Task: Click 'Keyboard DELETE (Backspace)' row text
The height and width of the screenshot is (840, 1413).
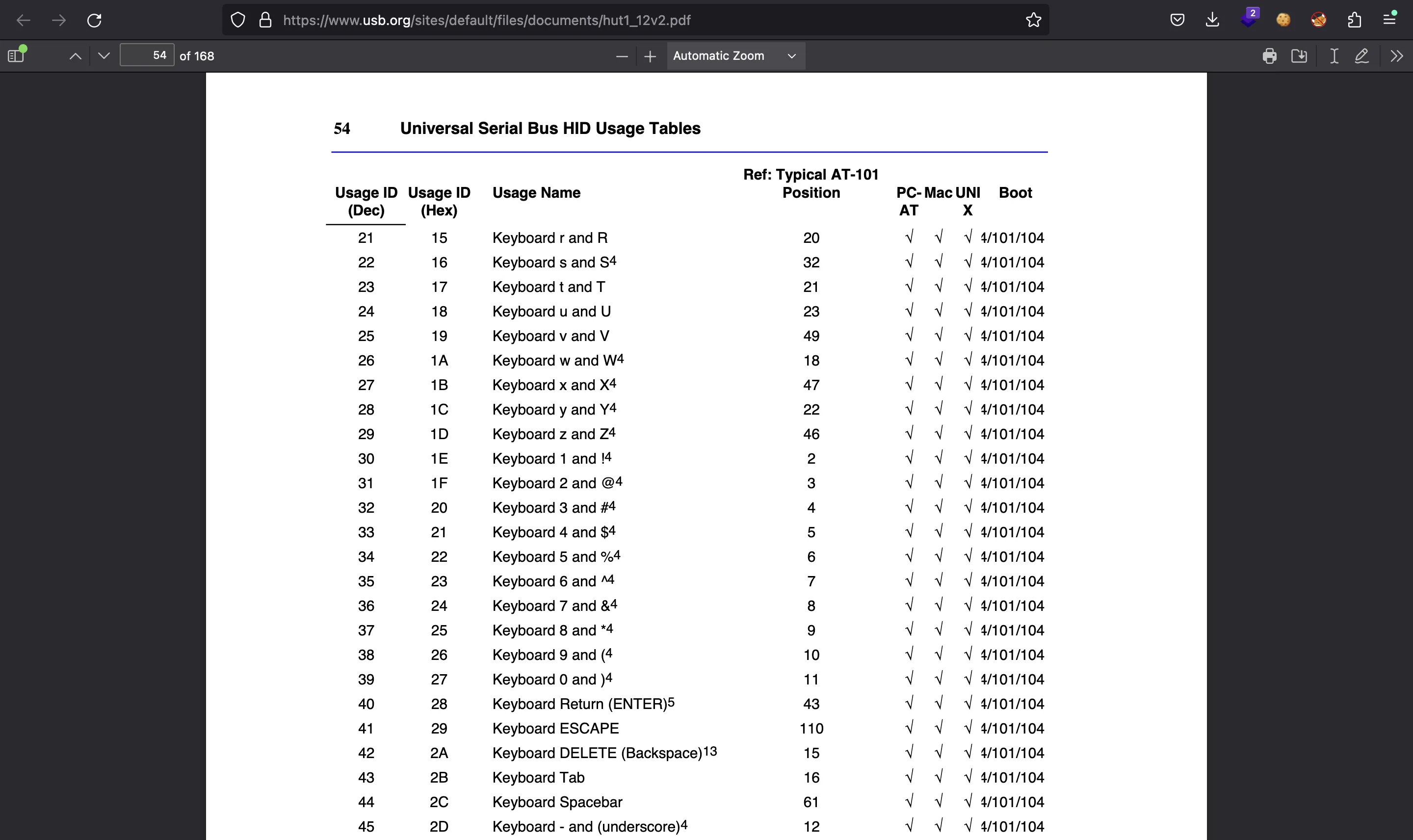Action: pos(597,753)
